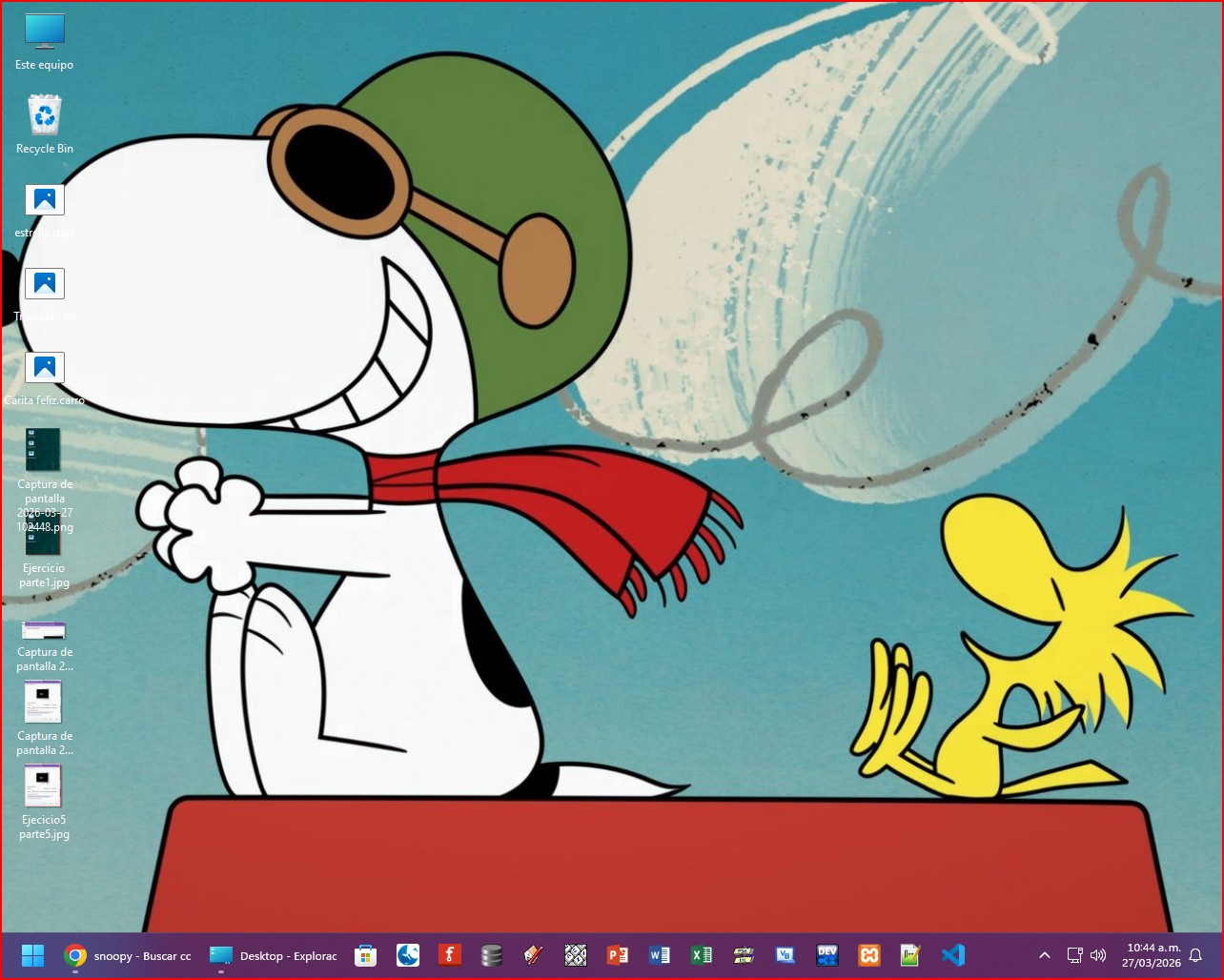Launch Word from the taskbar
The height and width of the screenshot is (980, 1224).
coord(659,955)
